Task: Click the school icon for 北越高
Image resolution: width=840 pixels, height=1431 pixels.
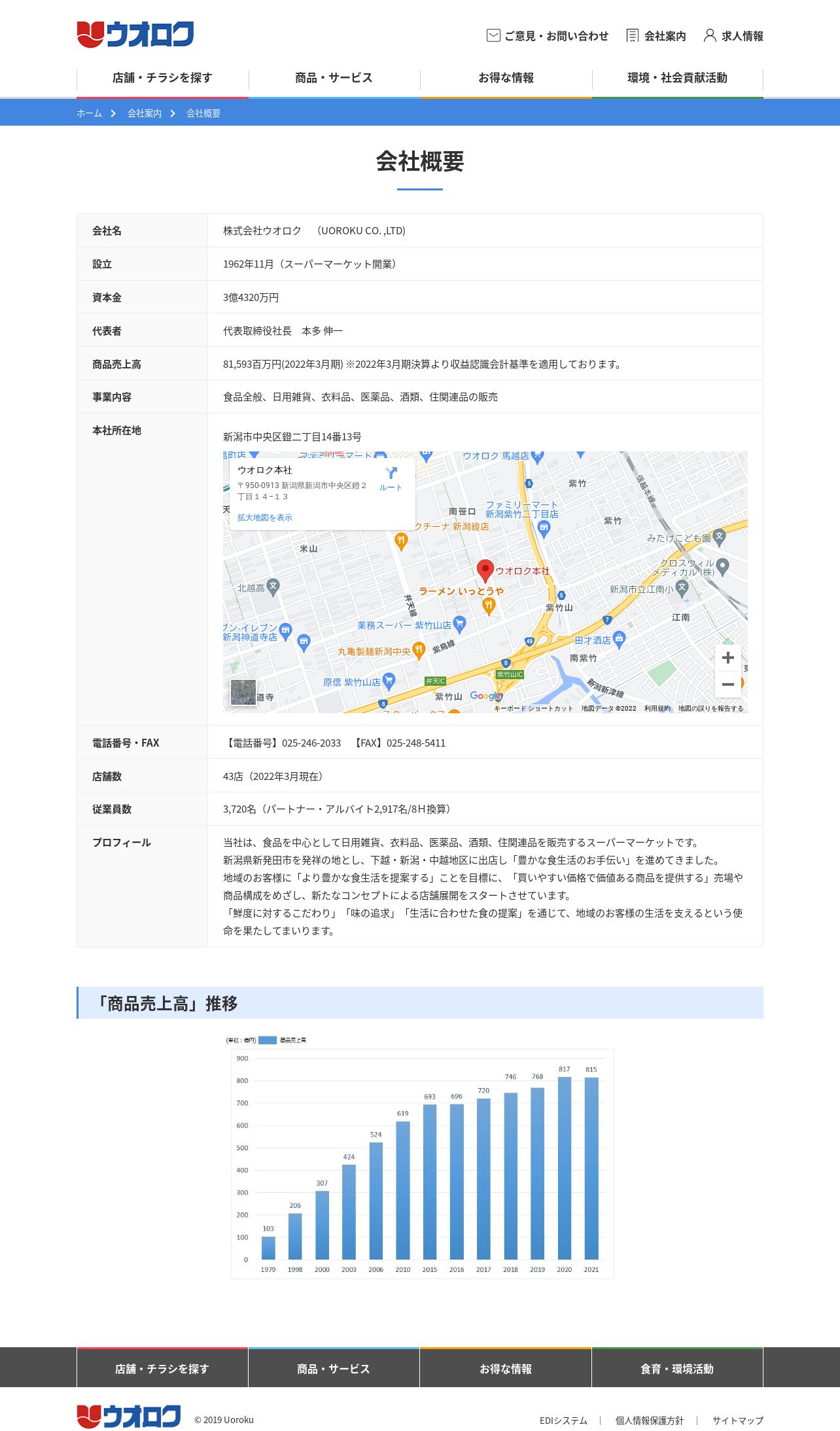Action: pos(273,586)
